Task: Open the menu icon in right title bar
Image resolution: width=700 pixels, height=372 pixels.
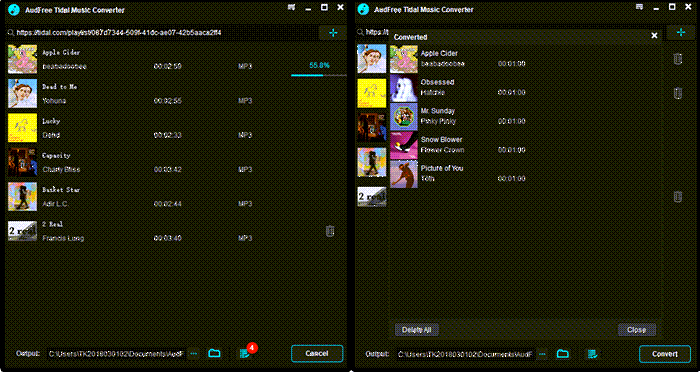Action: pos(639,7)
